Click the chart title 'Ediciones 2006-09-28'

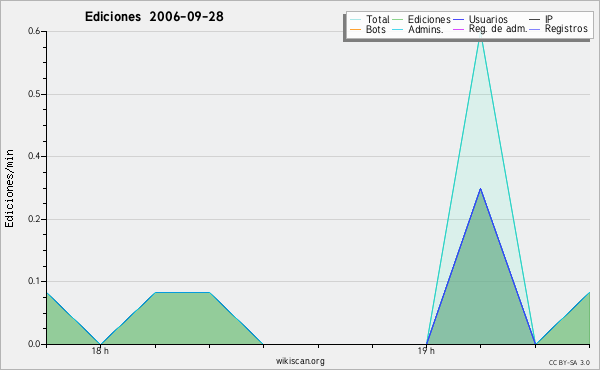click(x=154, y=17)
